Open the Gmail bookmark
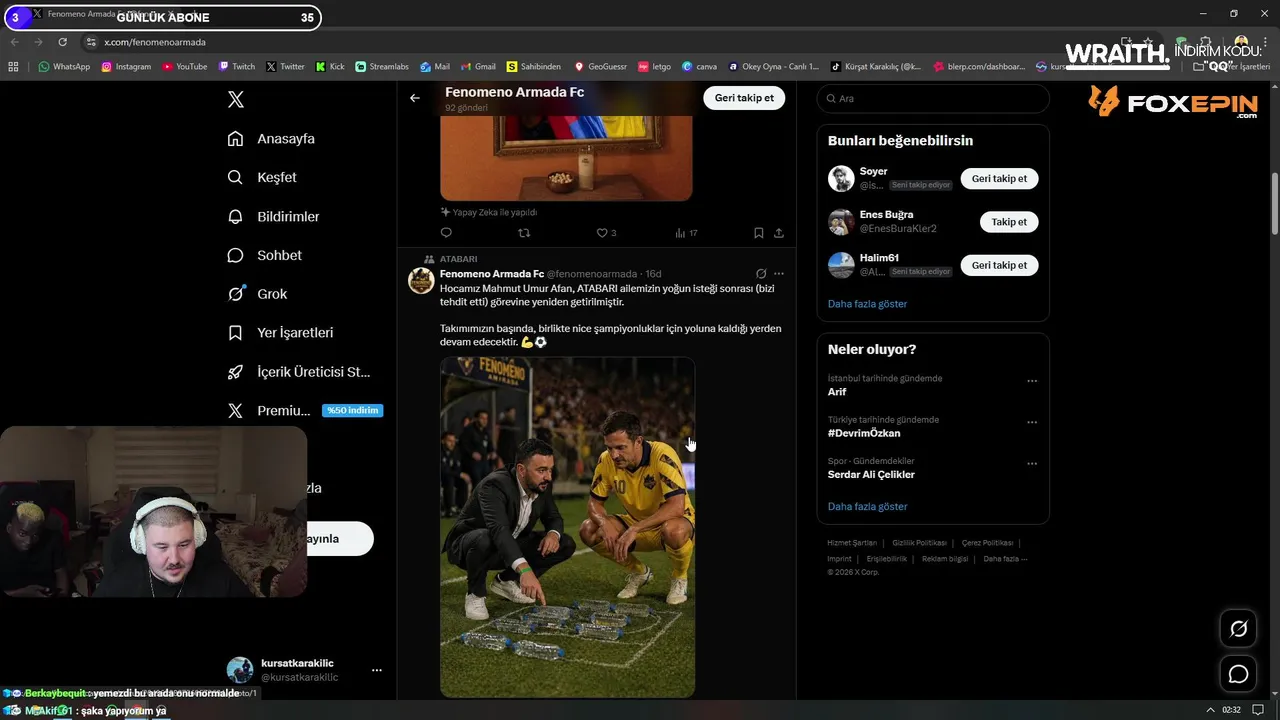This screenshot has height=720, width=1280. (x=477, y=67)
